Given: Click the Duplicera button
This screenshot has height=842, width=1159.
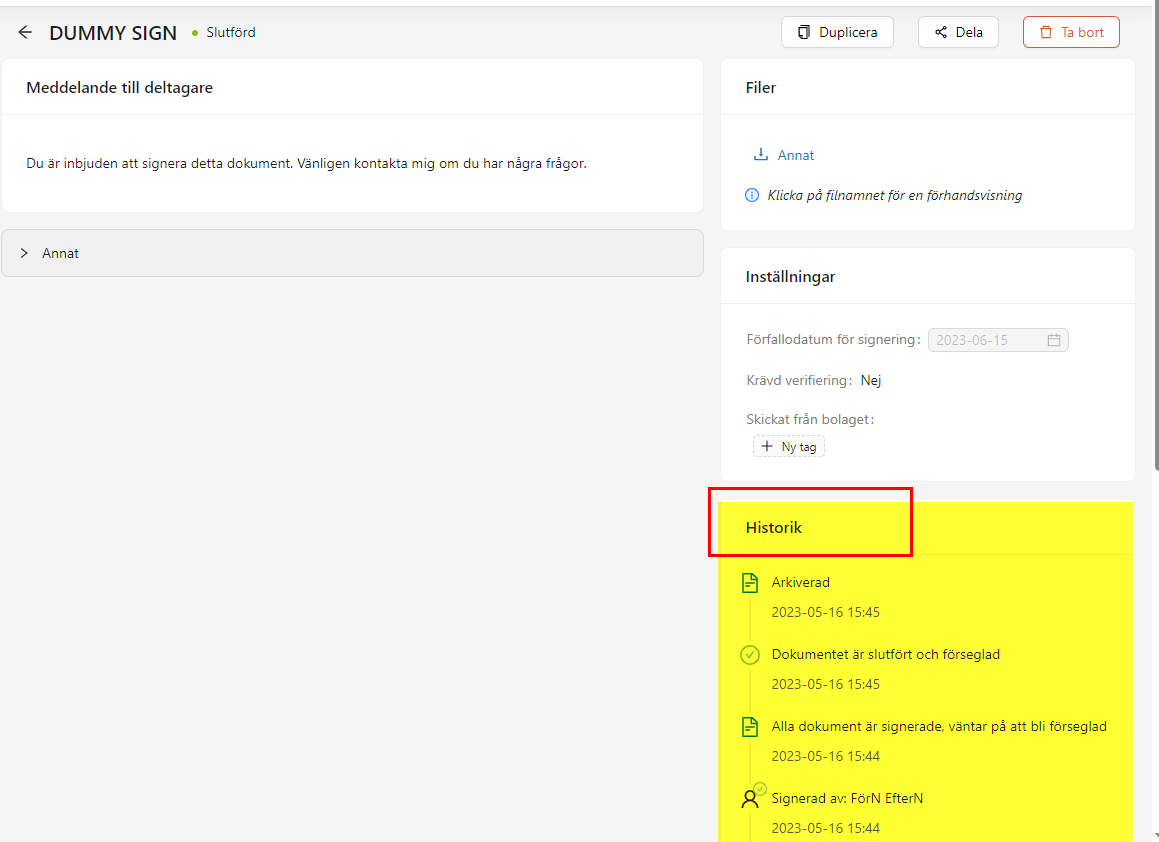Looking at the screenshot, I should (837, 33).
